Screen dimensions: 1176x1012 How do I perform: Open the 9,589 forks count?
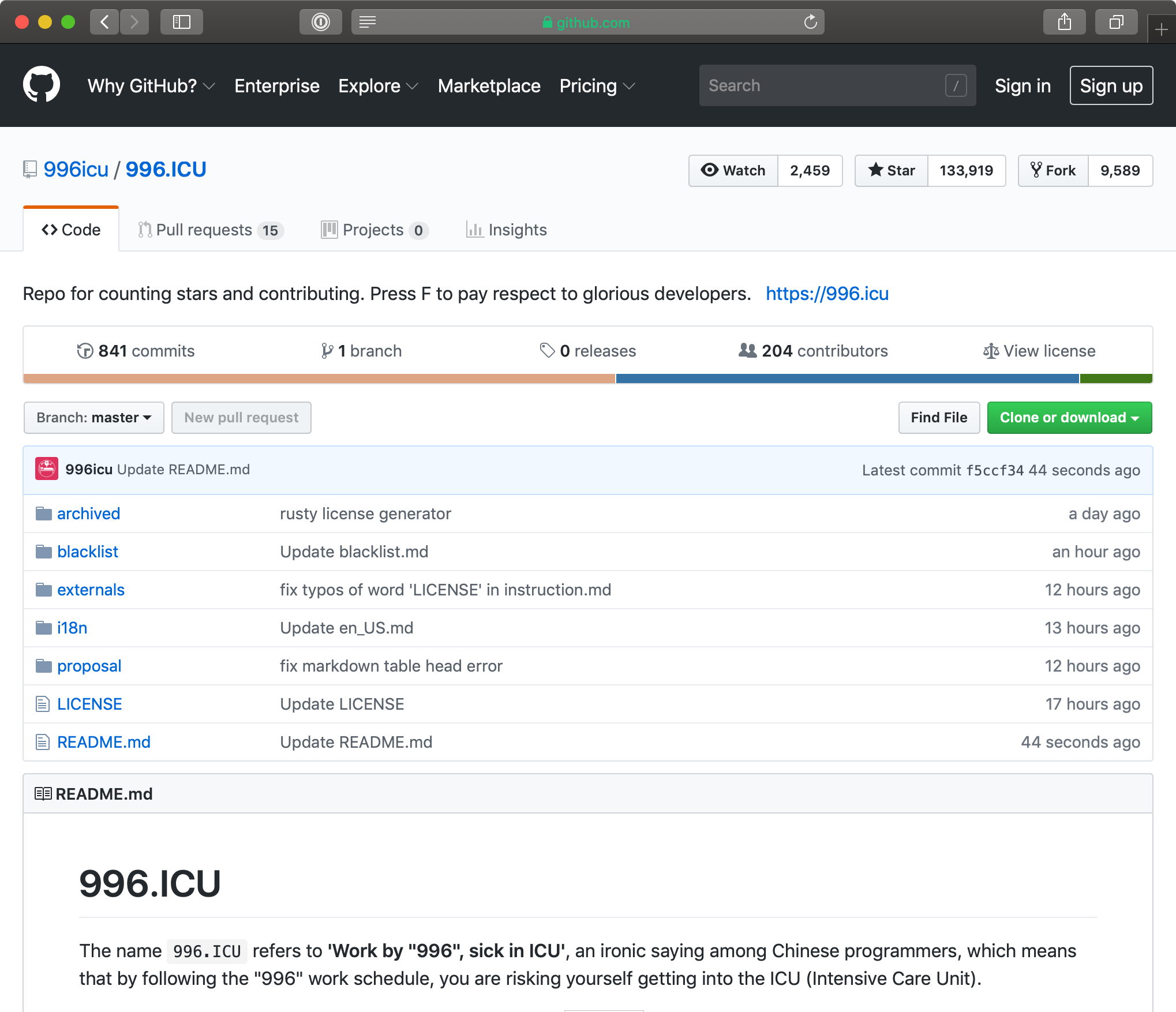(x=1120, y=171)
